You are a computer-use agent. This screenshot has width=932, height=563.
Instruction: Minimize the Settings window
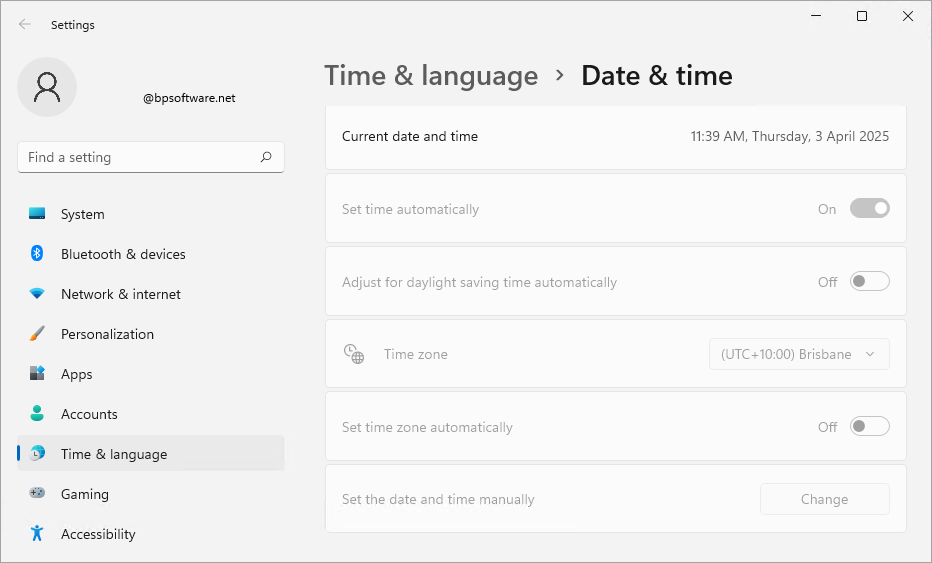point(816,16)
